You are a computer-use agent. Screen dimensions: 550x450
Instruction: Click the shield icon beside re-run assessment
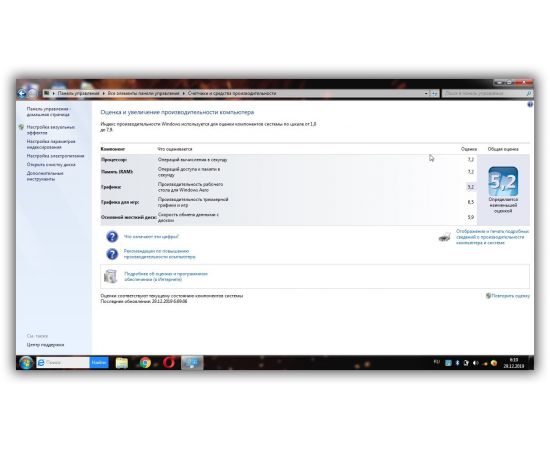pos(488,296)
